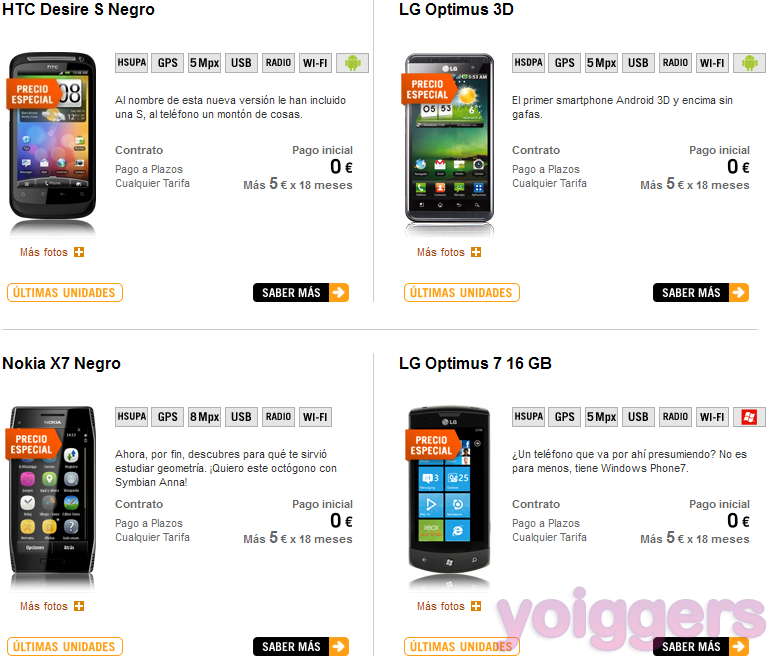Click the Android icon for HTC Desire S

352,63
